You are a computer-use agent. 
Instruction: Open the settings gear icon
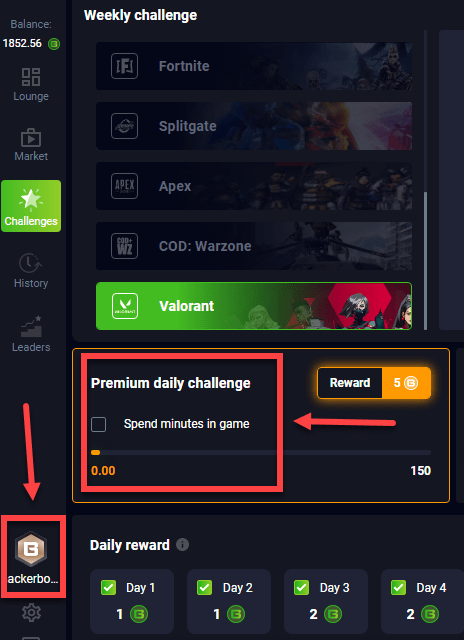[31, 613]
